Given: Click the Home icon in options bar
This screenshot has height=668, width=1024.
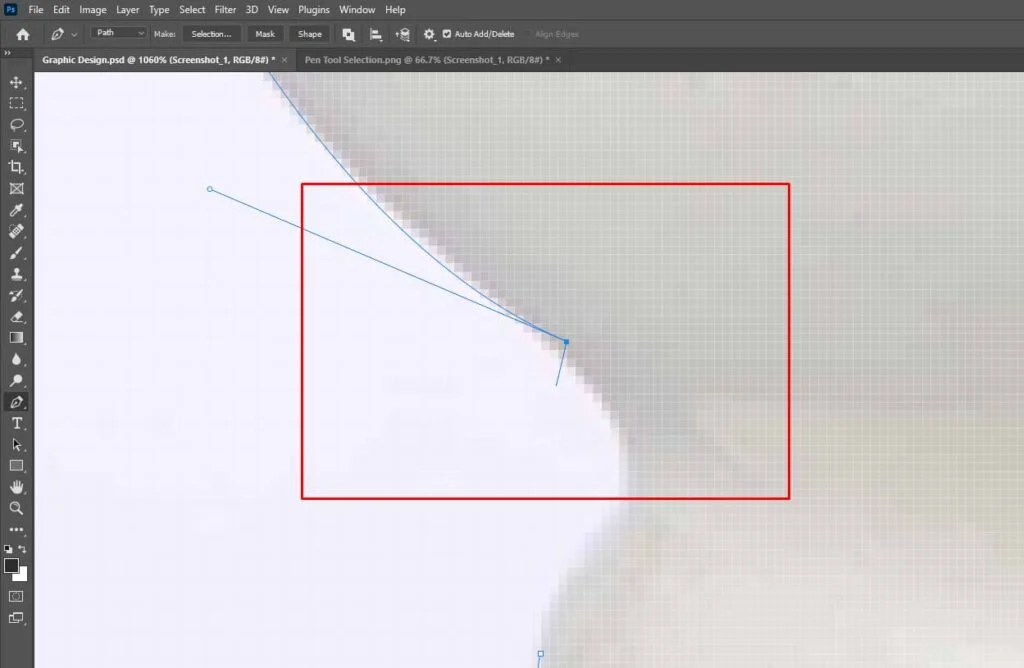Looking at the screenshot, I should click(22, 34).
